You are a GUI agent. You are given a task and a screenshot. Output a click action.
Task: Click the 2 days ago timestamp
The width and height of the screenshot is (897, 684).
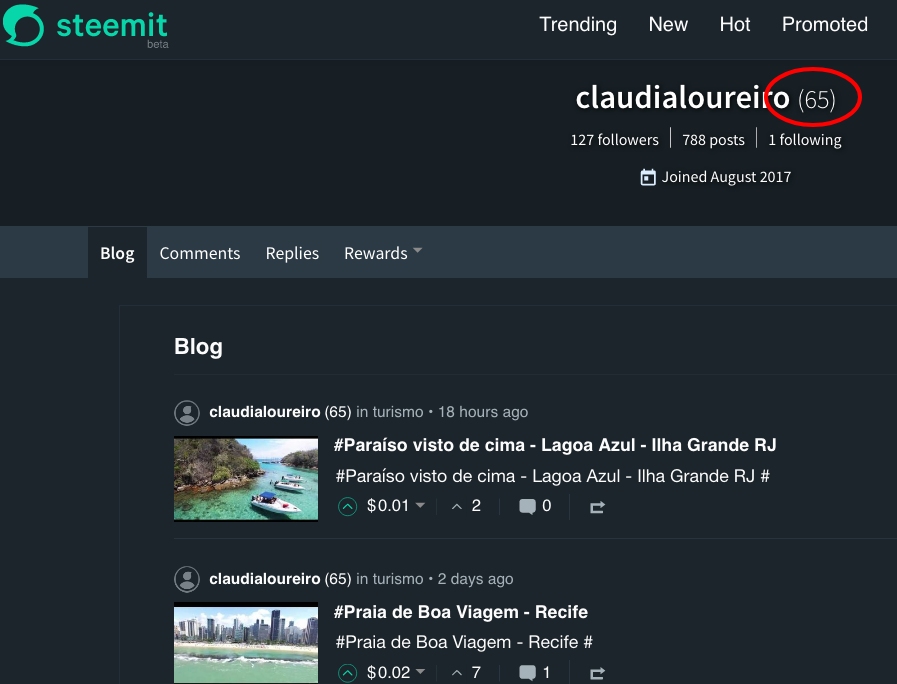(x=475, y=579)
